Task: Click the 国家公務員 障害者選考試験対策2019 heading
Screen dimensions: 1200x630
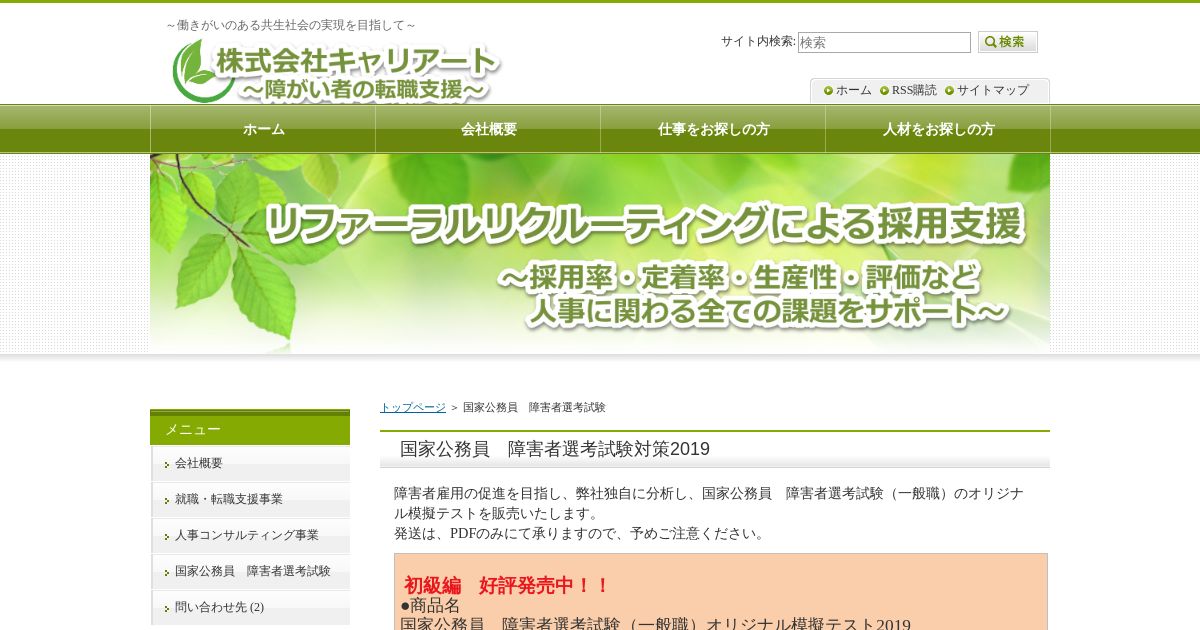Action: [x=555, y=449]
